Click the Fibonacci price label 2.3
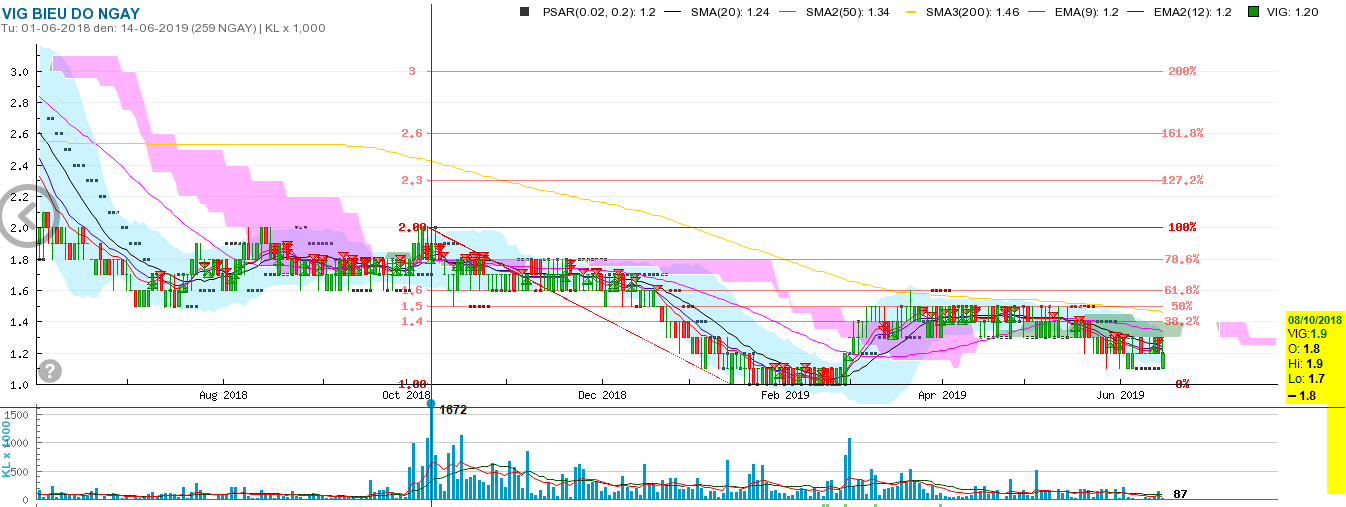1346x507 pixels. tap(414, 180)
